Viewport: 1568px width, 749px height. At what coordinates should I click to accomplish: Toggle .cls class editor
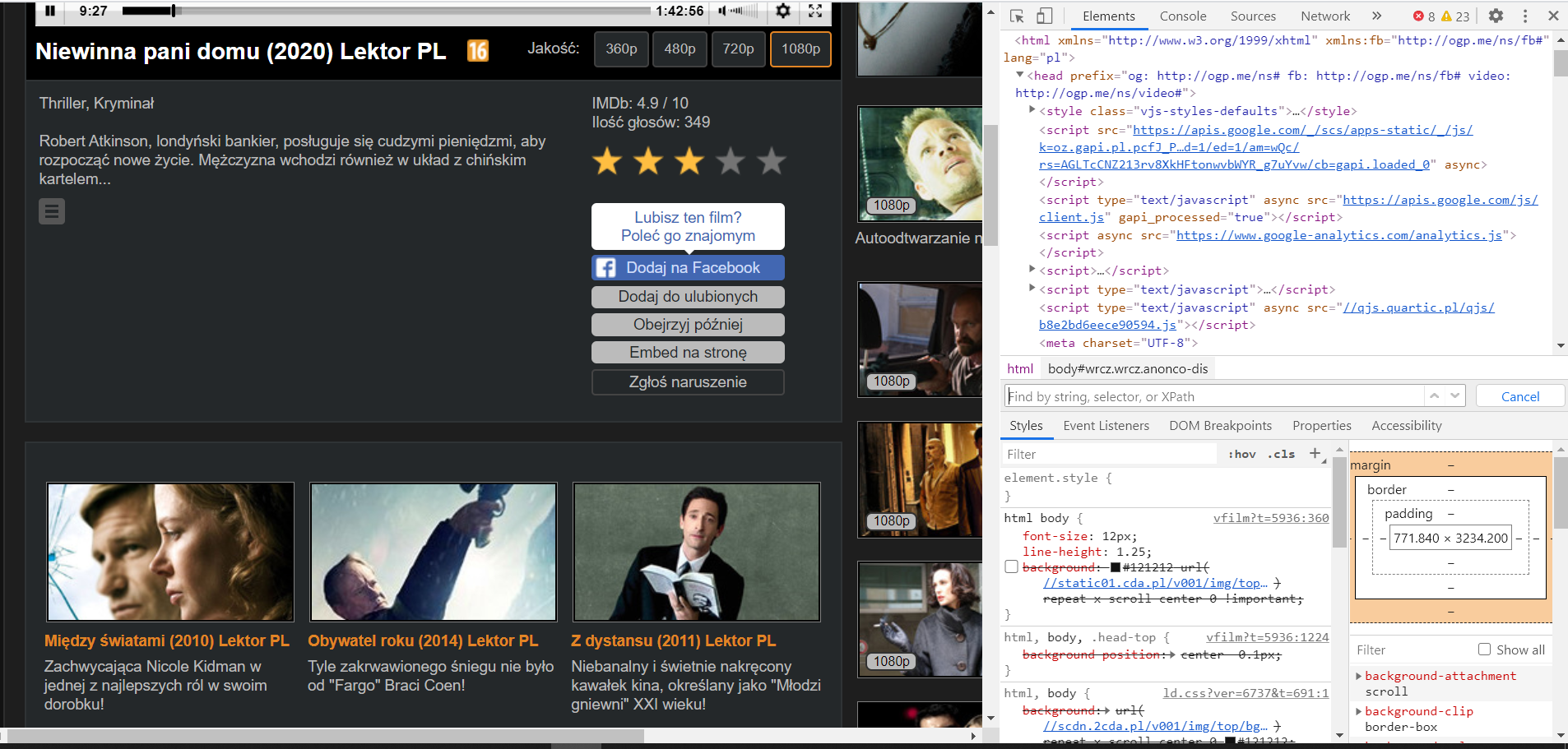pos(1281,454)
